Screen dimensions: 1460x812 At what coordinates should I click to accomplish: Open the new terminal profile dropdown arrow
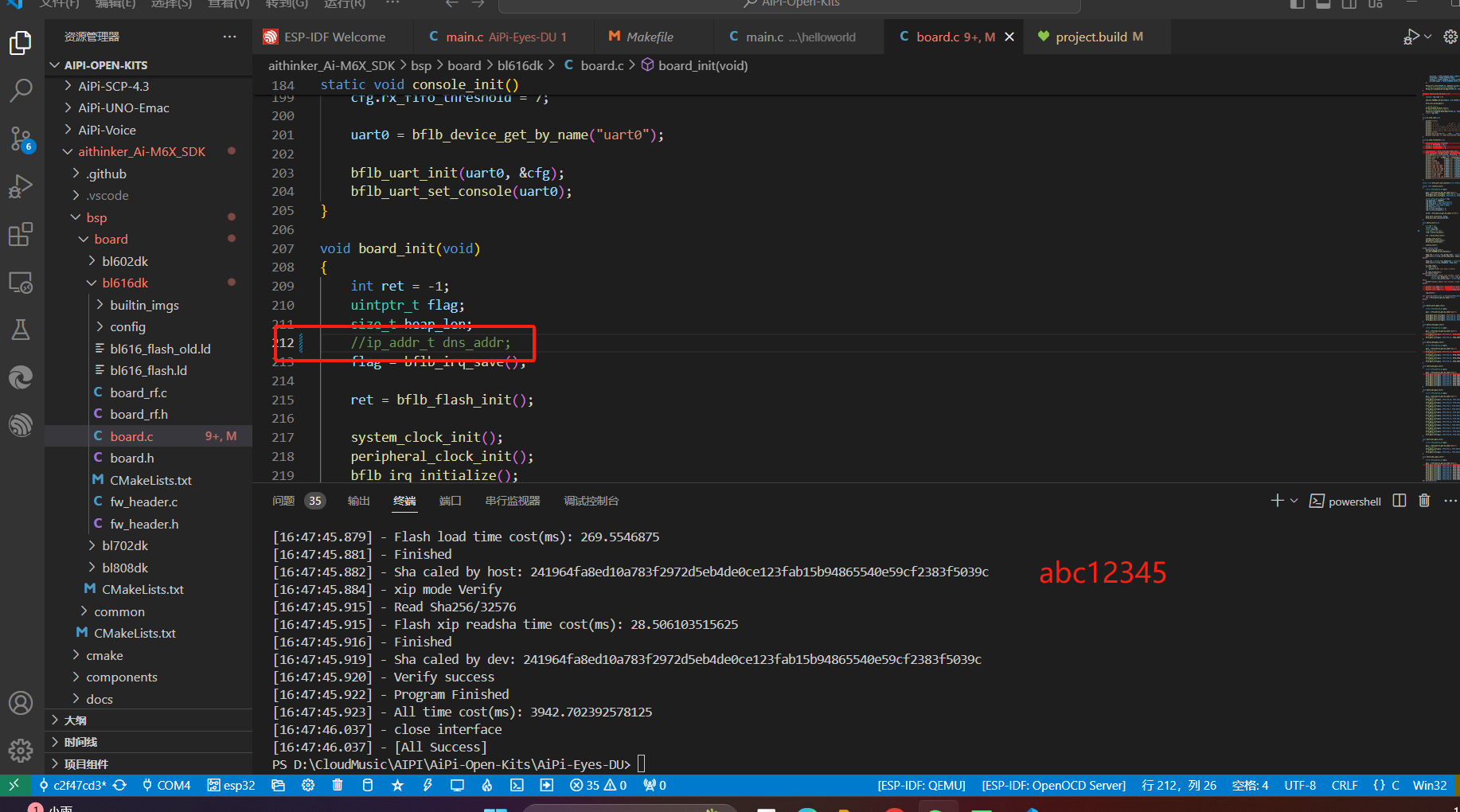click(x=1294, y=501)
